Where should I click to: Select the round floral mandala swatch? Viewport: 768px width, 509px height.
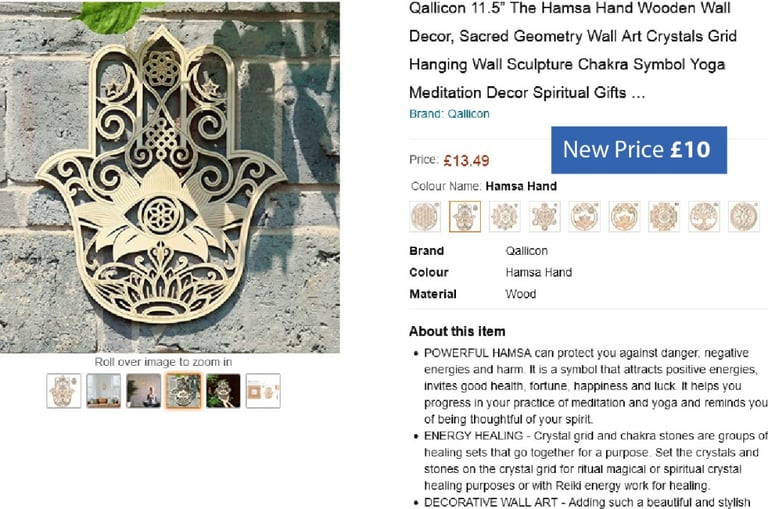tap(504, 216)
